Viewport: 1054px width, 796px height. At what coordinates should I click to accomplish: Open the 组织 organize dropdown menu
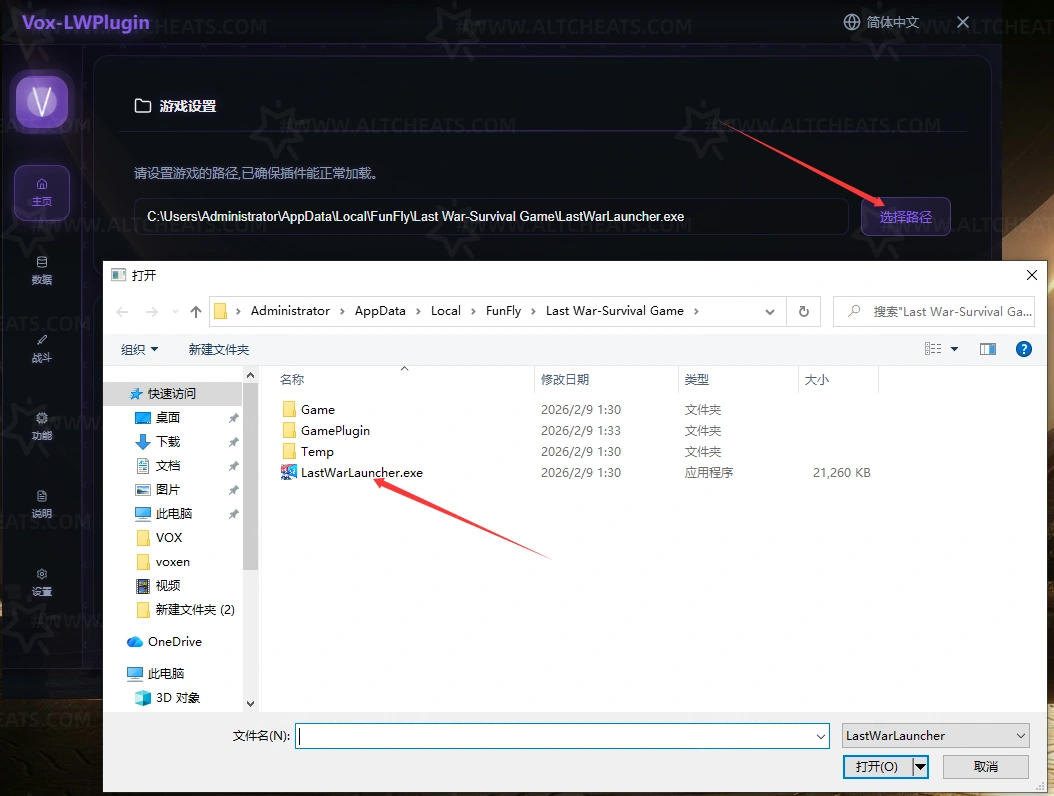(140, 349)
